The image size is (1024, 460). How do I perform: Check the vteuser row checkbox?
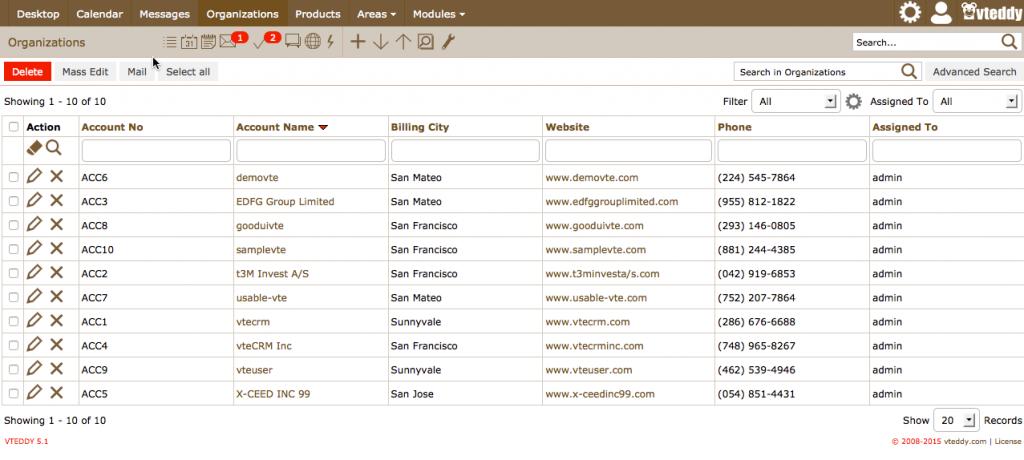[x=14, y=370]
